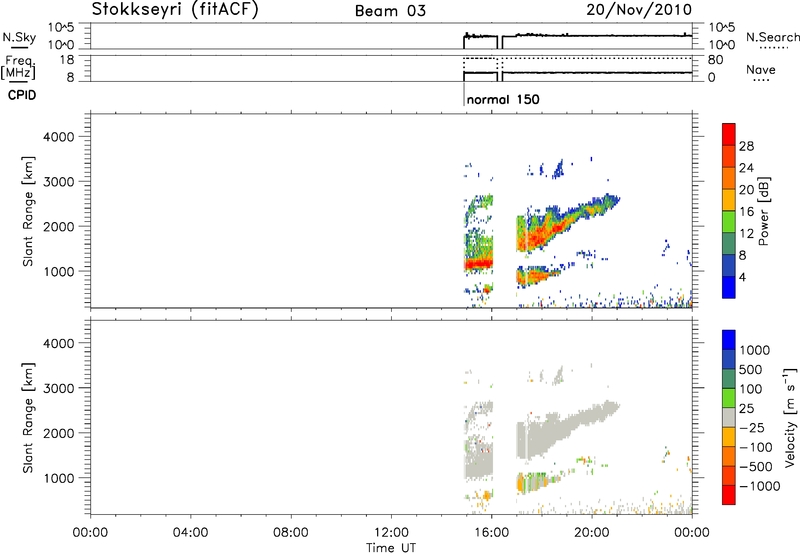Image resolution: width=800 pixels, height=554 pixels.
Task: Click the 00:00 label starting the time axis
Action: [90, 533]
